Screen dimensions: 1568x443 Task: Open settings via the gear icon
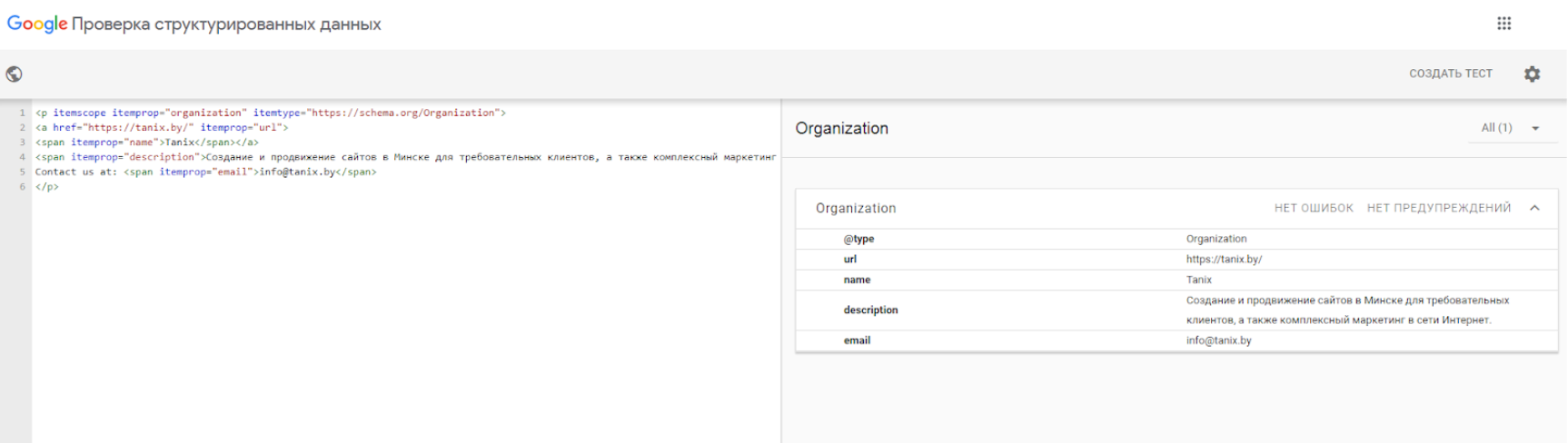1532,74
